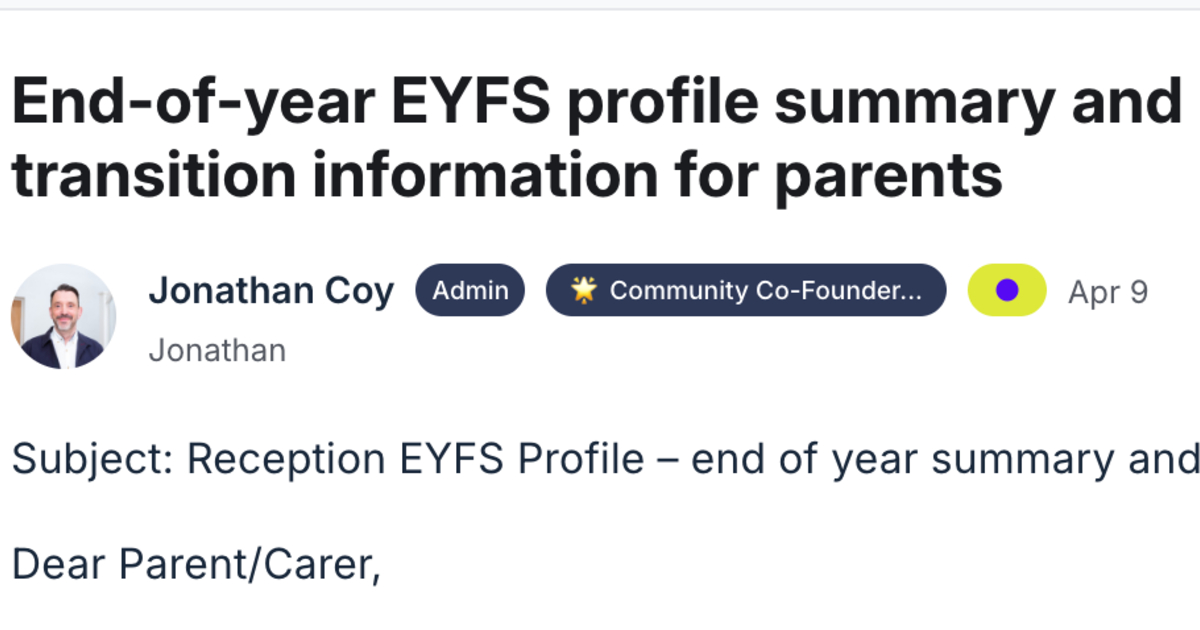Viewport: 1200px width, 630px height.
Task: Click "Reception EYFS Profile" in the subject line
Action: [x=415, y=459]
